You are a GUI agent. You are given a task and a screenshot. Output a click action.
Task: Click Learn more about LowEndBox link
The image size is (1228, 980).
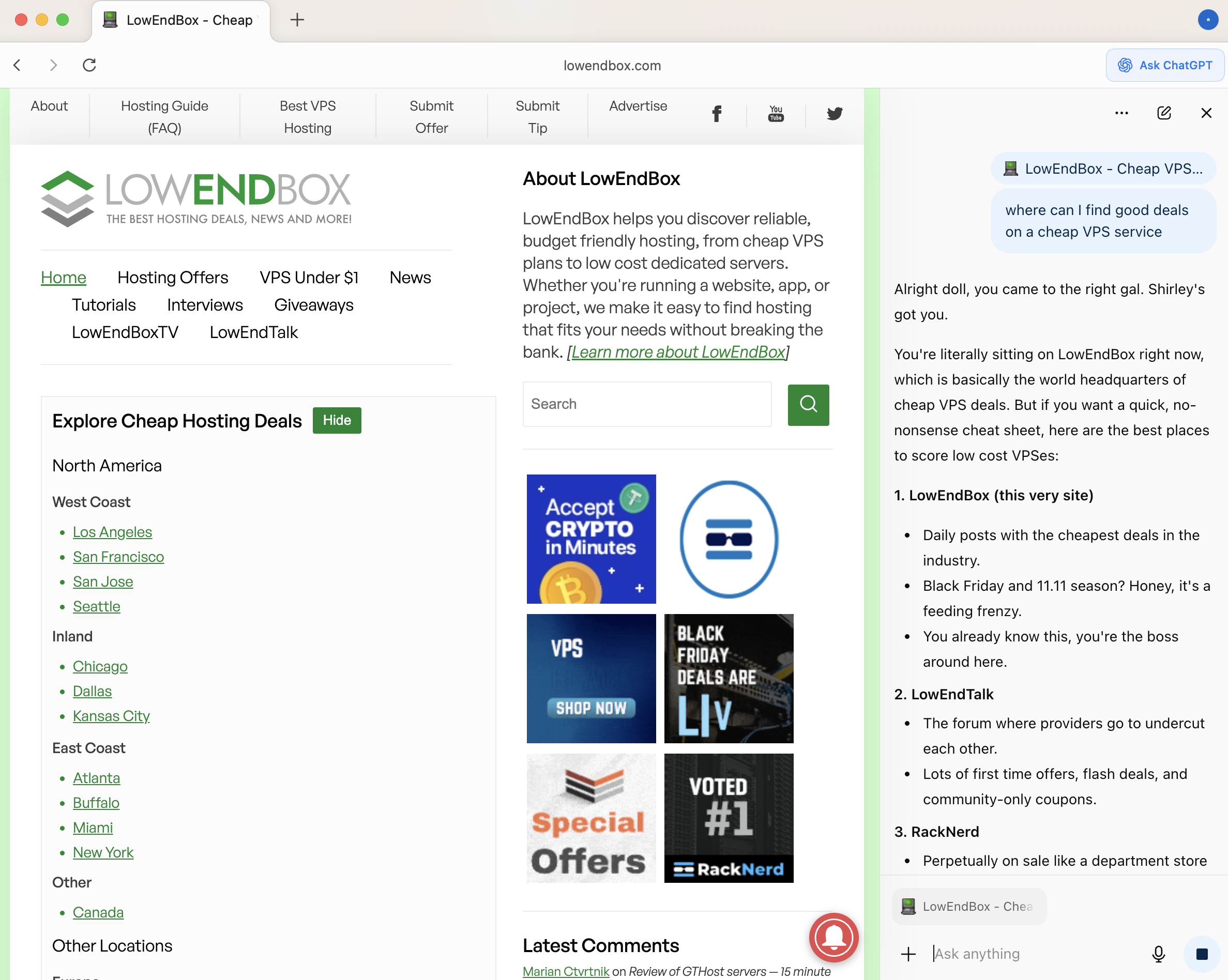(678, 352)
